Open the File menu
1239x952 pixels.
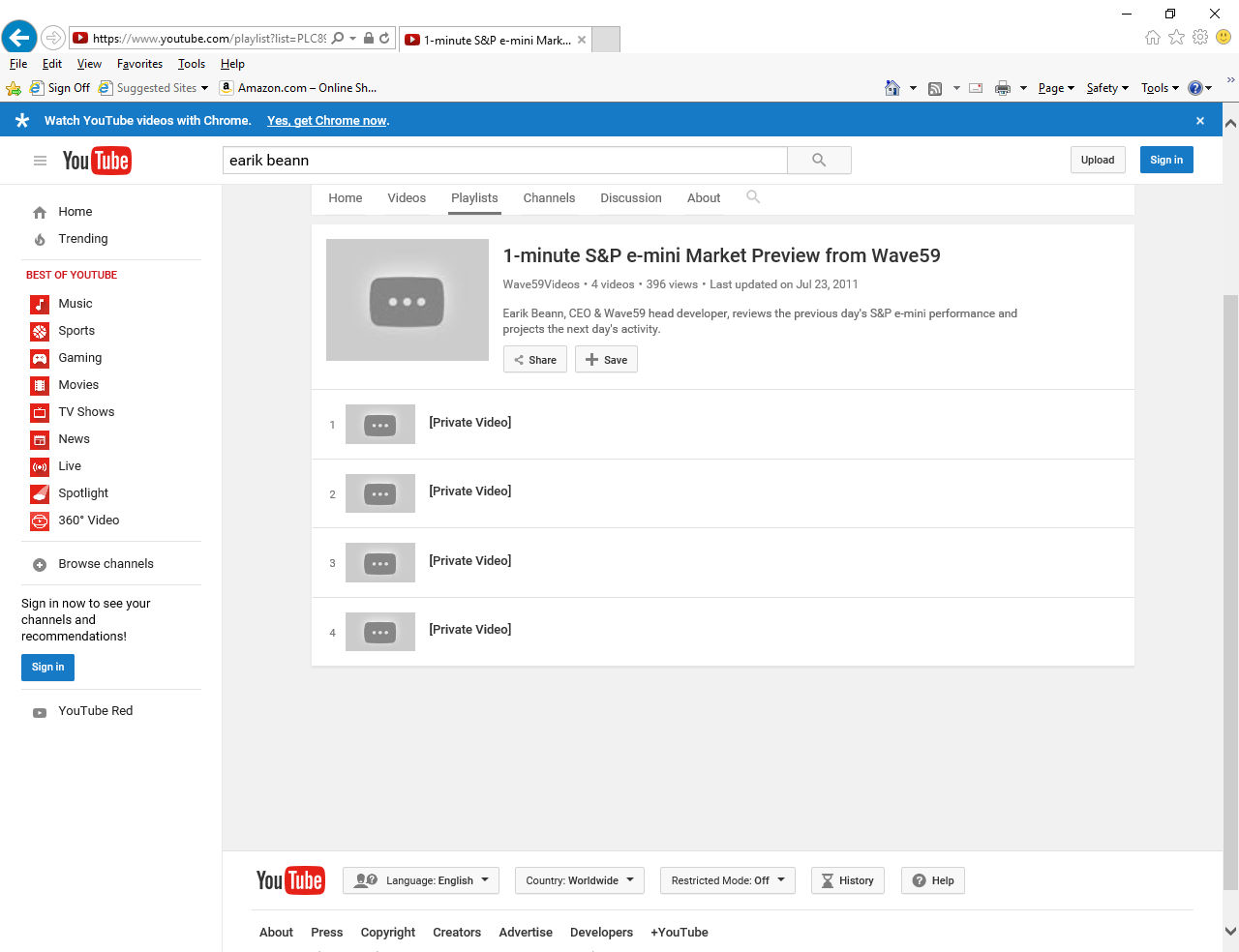coord(18,64)
